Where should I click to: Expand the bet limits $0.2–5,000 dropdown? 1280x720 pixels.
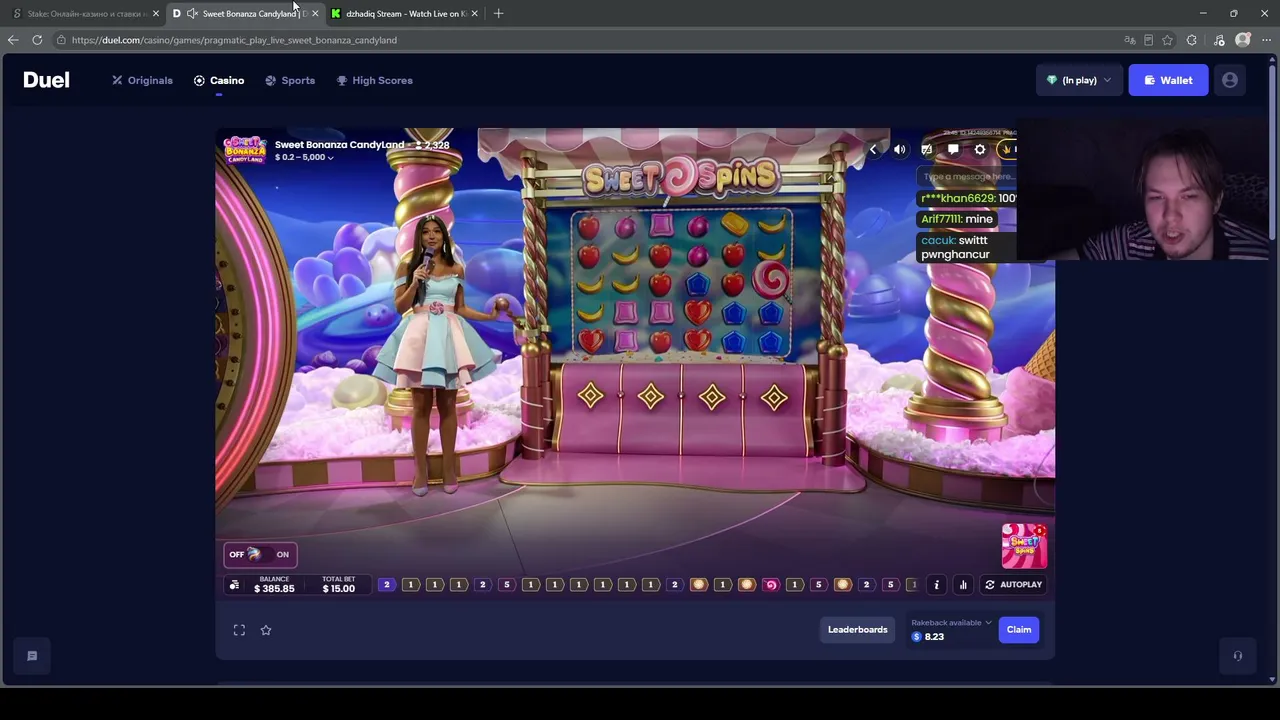[x=304, y=157]
